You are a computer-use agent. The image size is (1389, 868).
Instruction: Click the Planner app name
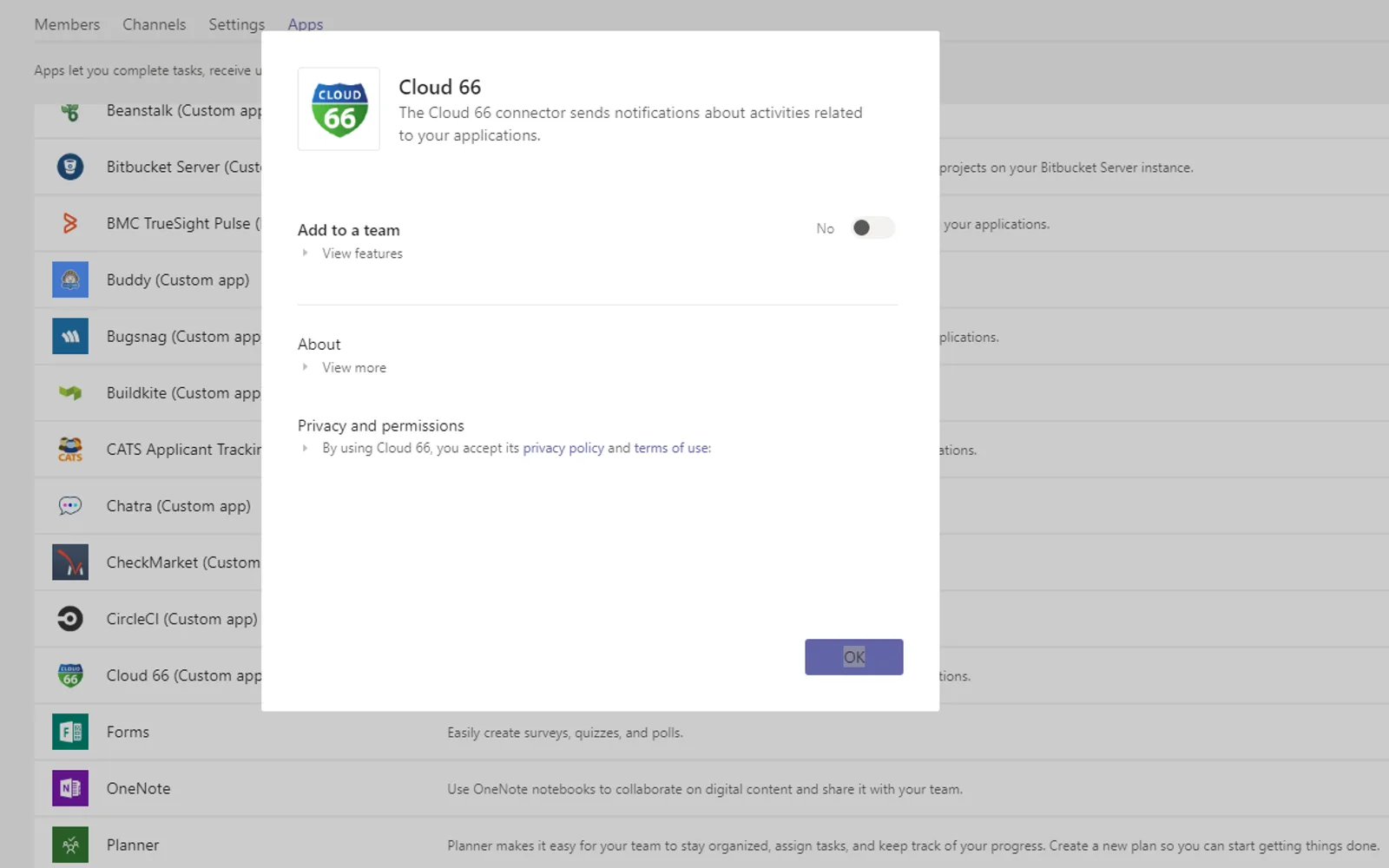(x=133, y=845)
